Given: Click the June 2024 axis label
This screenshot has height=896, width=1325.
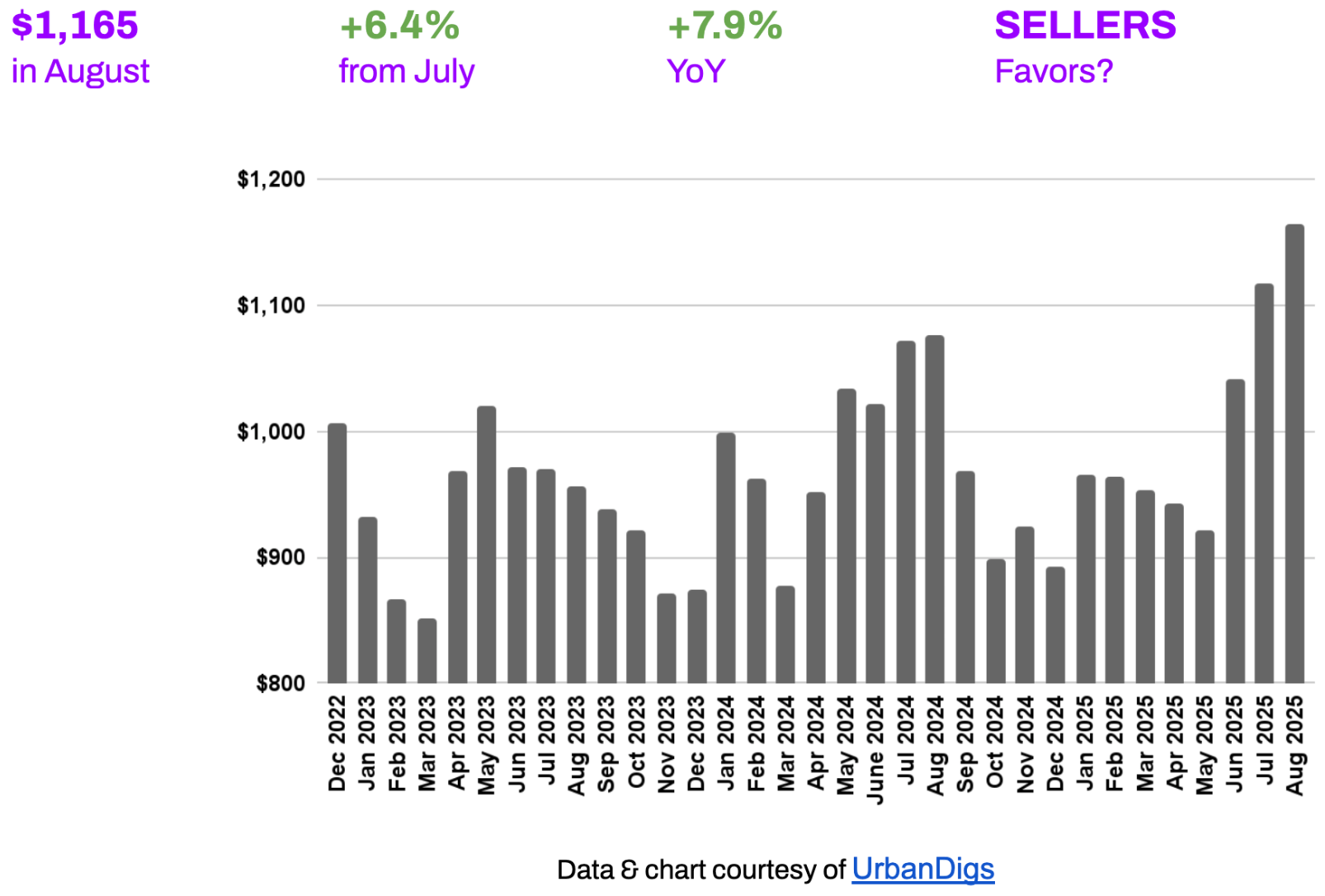Looking at the screenshot, I should click(x=875, y=749).
